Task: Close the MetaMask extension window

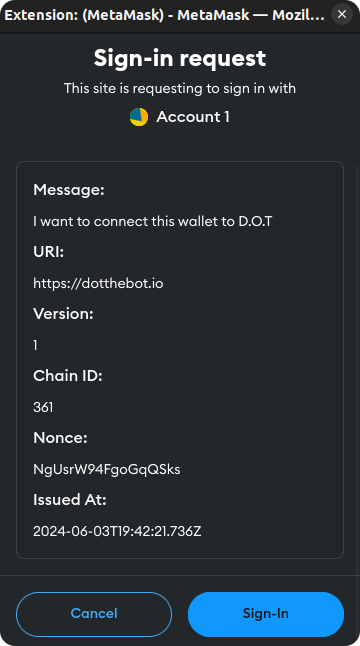Action: click(342, 14)
